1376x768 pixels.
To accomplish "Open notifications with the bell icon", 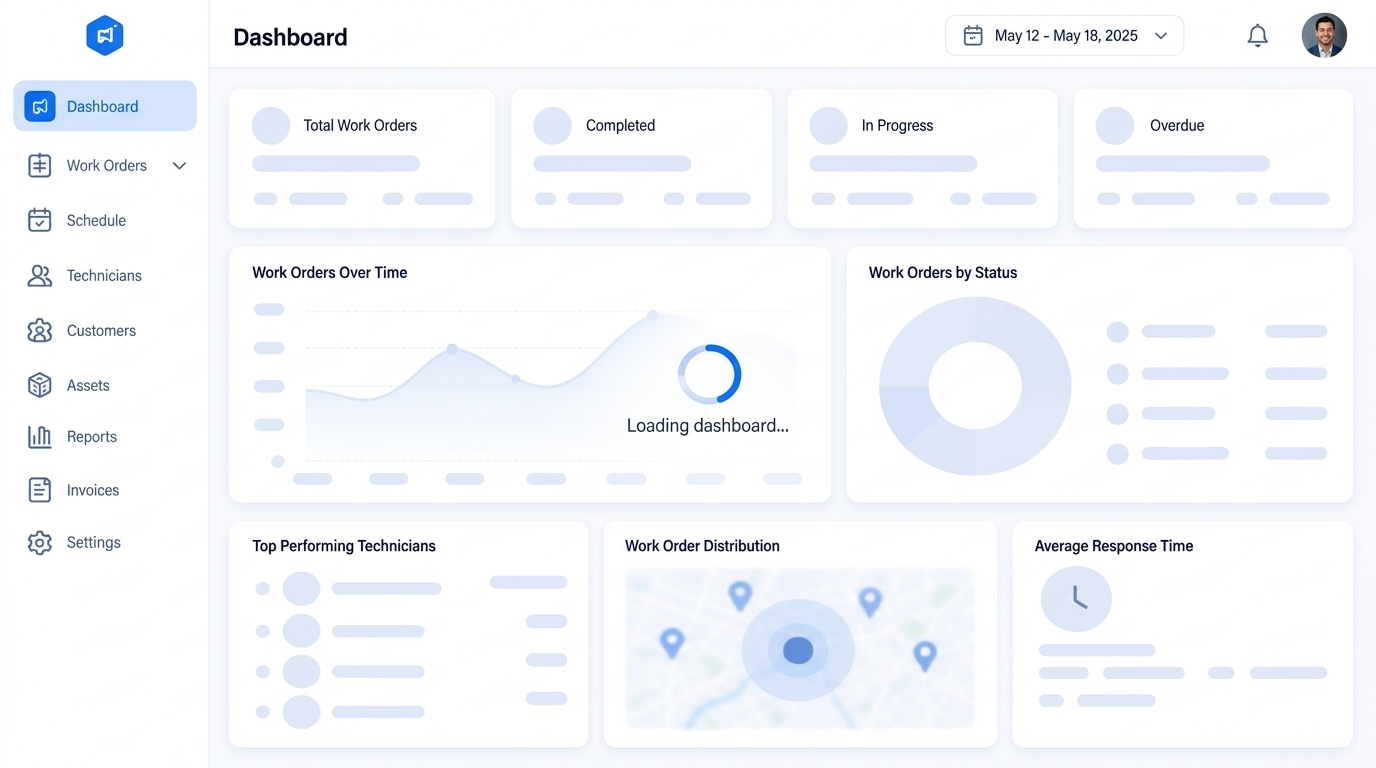I will (x=1257, y=36).
